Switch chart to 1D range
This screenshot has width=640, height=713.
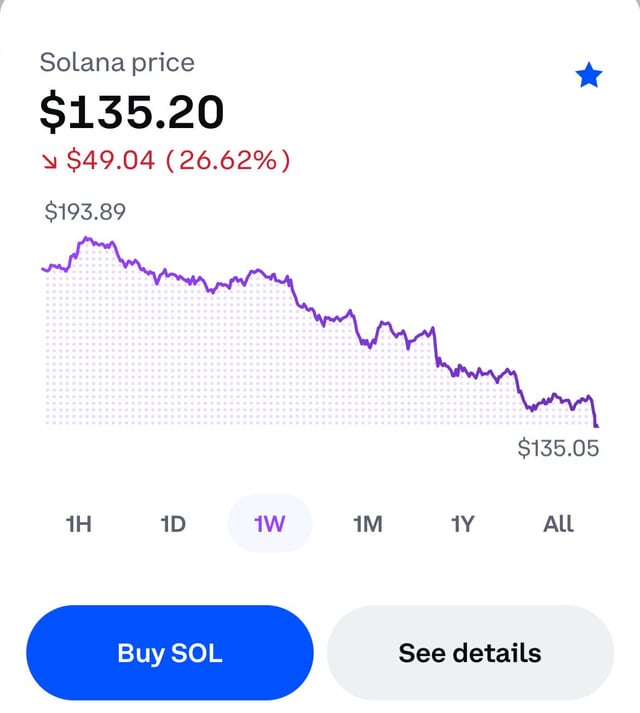click(x=173, y=523)
